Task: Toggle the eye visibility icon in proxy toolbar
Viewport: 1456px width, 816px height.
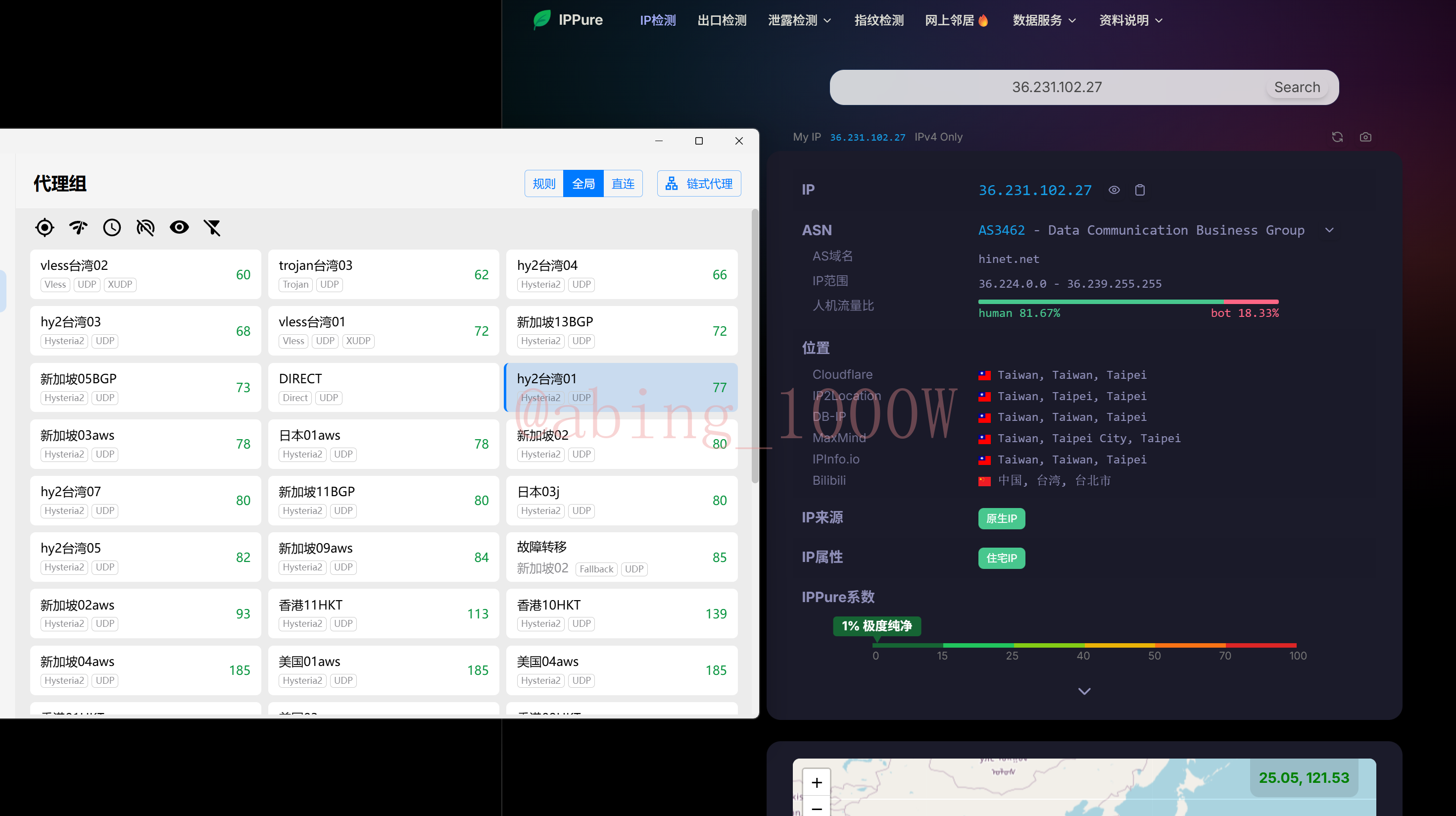Action: pos(179,227)
